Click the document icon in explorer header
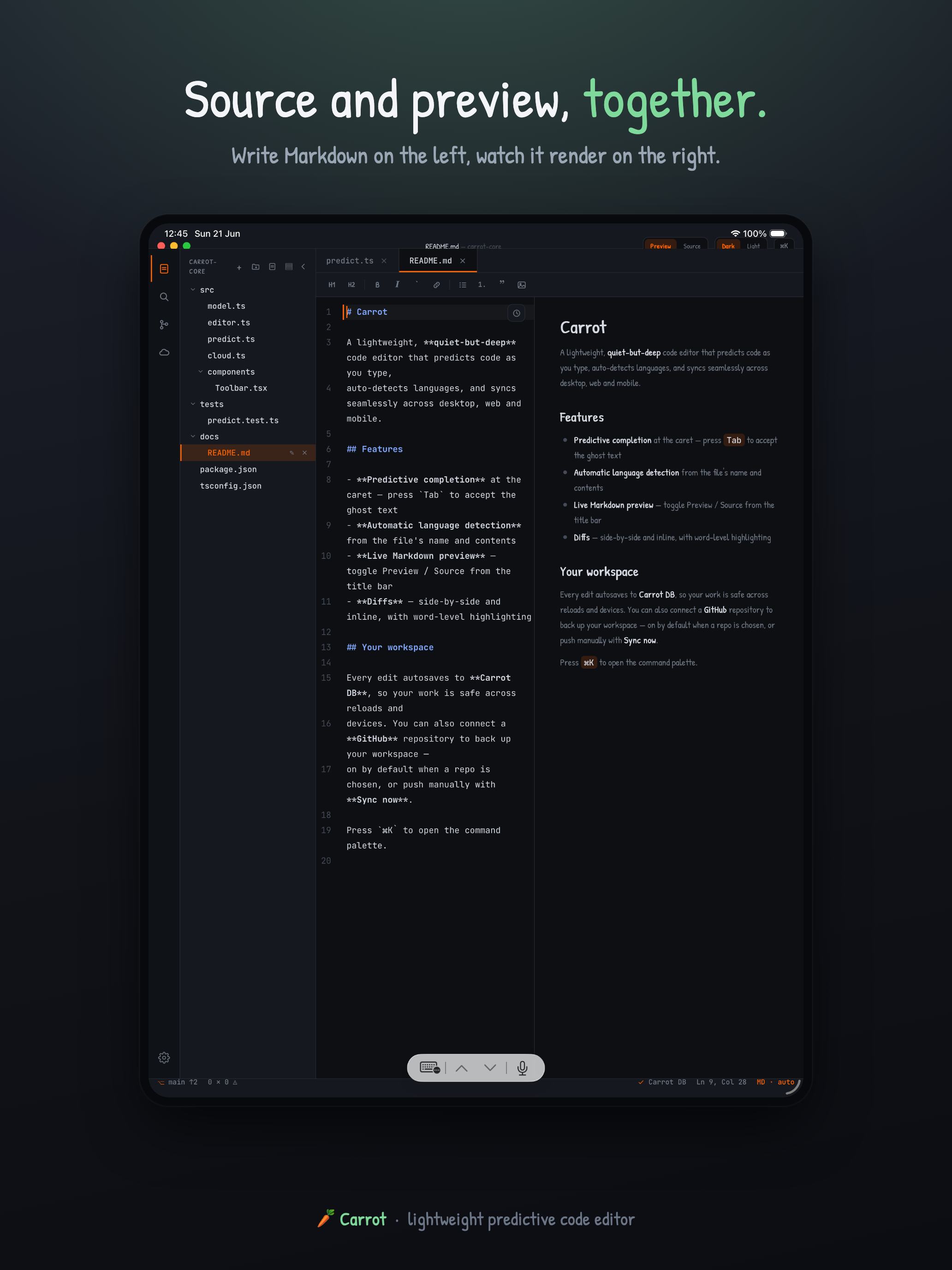Viewport: 952px width, 1270px height. [x=273, y=267]
